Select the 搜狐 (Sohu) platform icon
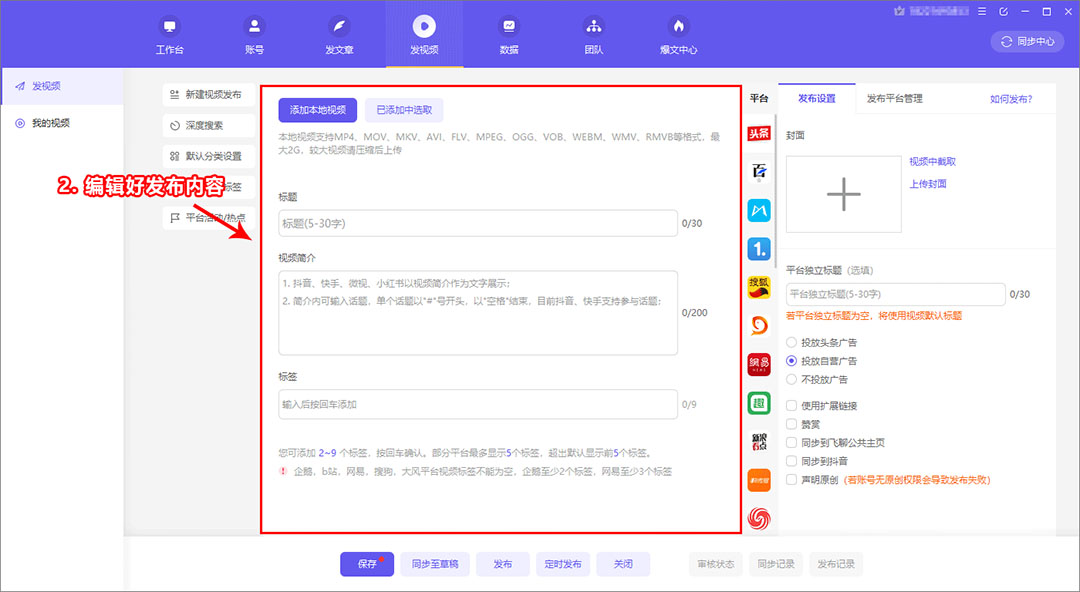Image resolution: width=1080 pixels, height=592 pixels. click(x=759, y=287)
